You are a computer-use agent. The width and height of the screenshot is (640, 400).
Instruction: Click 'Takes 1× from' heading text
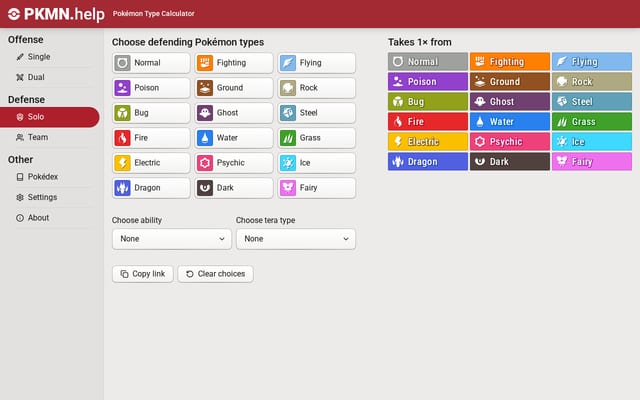420,42
